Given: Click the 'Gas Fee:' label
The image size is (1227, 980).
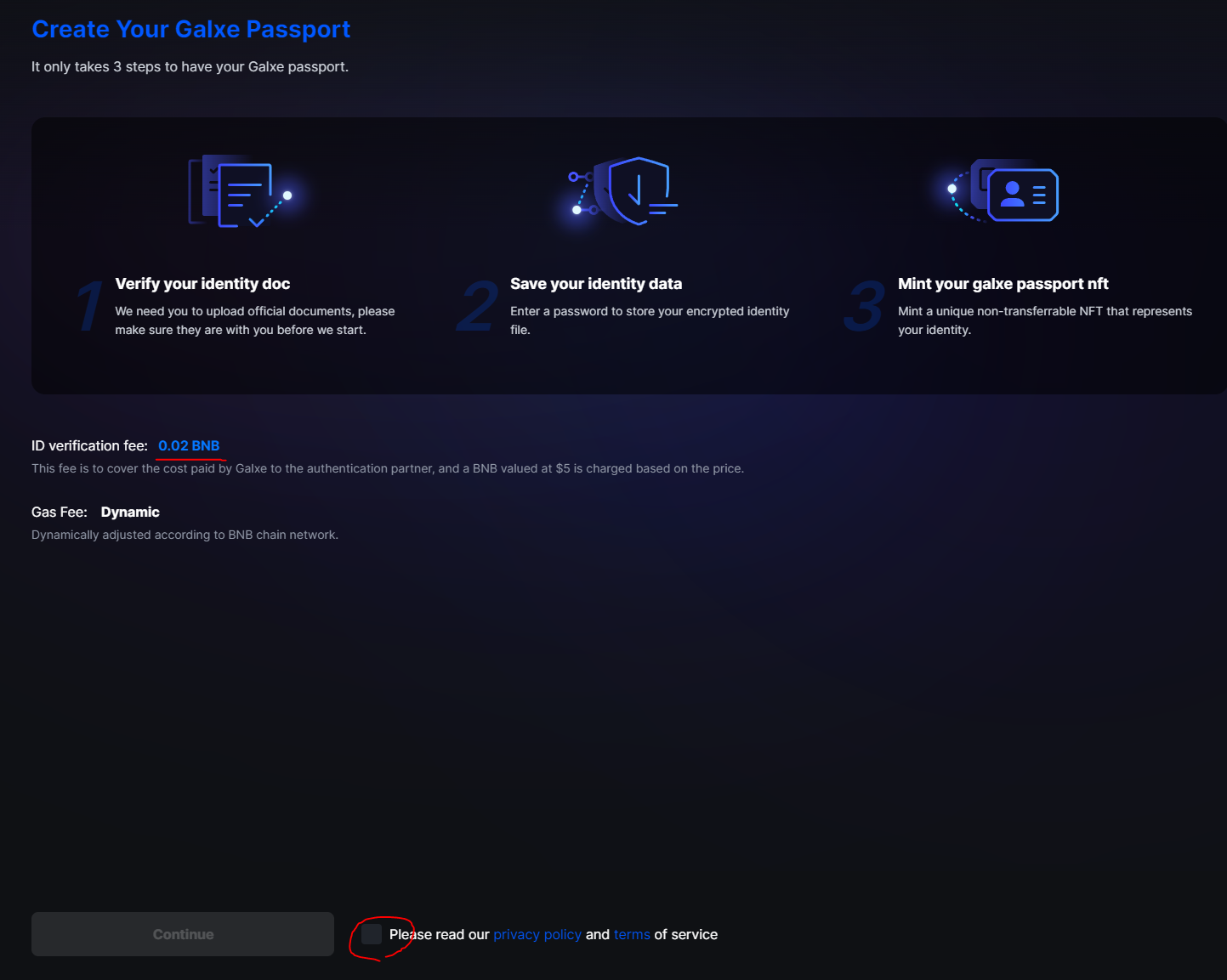Looking at the screenshot, I should [x=60, y=512].
